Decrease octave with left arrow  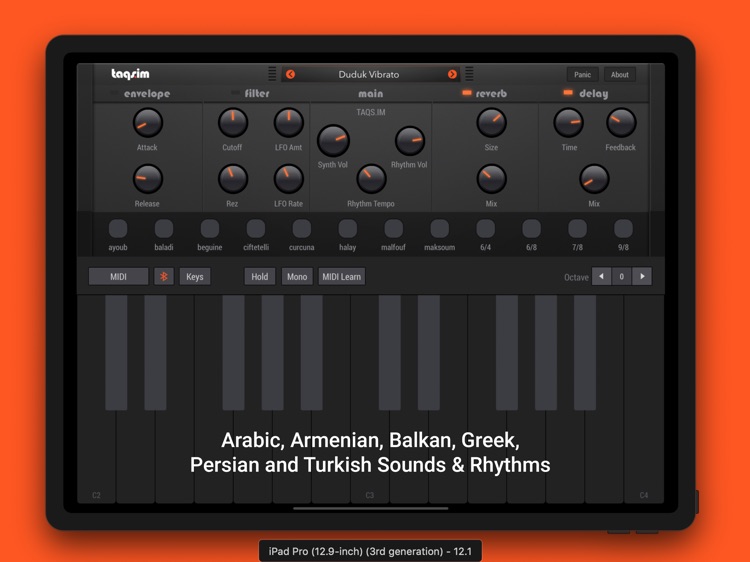point(601,276)
